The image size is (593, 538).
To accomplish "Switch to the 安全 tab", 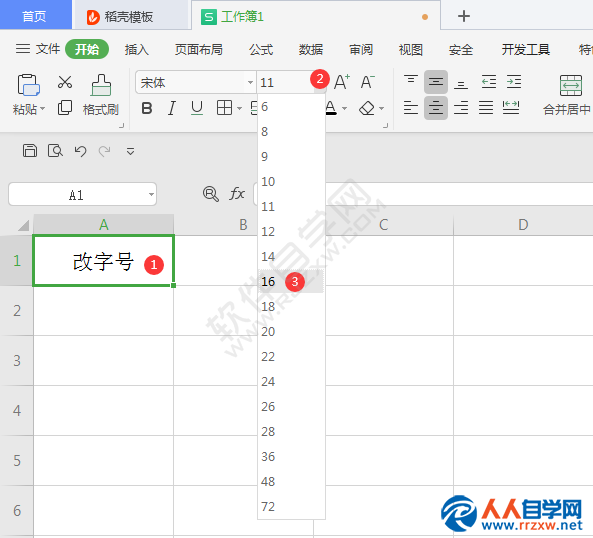I will coord(461,50).
